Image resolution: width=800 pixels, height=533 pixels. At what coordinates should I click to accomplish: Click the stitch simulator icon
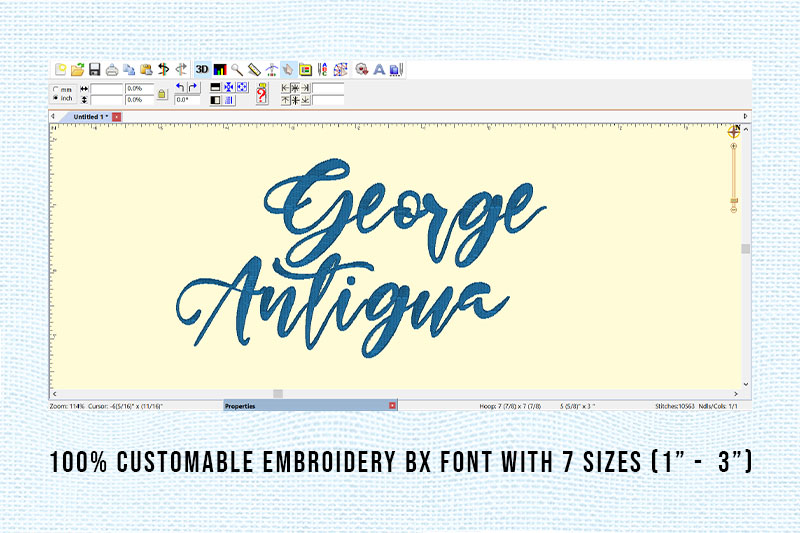[271, 69]
